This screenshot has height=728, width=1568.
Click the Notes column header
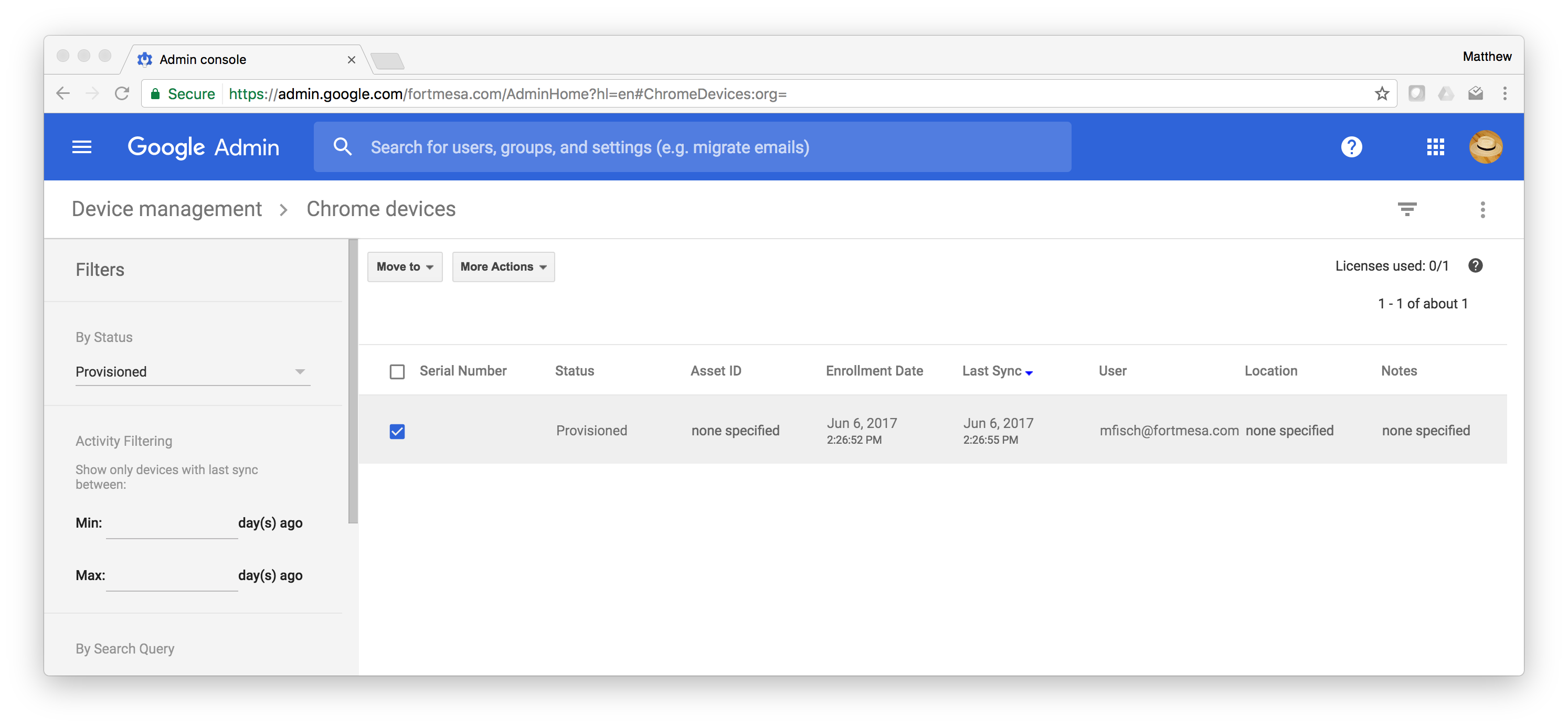coord(1399,371)
